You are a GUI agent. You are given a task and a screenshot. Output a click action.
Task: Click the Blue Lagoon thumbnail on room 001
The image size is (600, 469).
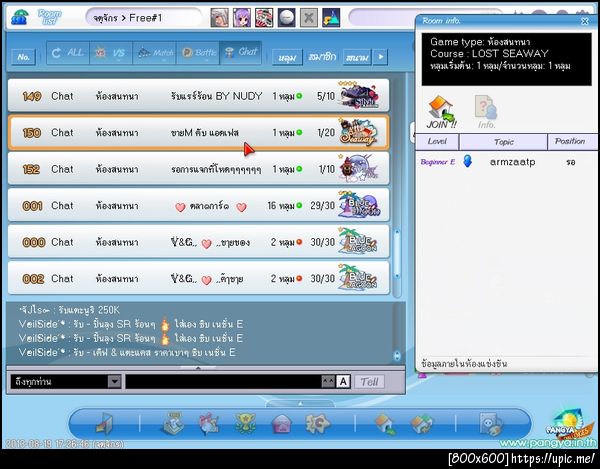coord(358,205)
